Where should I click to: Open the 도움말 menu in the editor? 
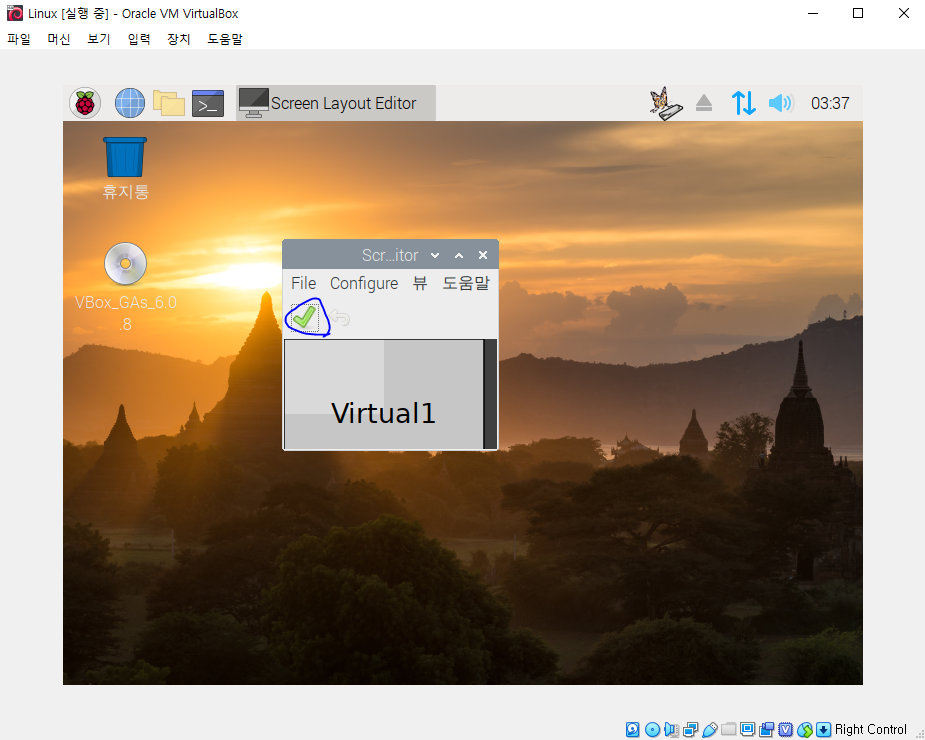(x=466, y=283)
